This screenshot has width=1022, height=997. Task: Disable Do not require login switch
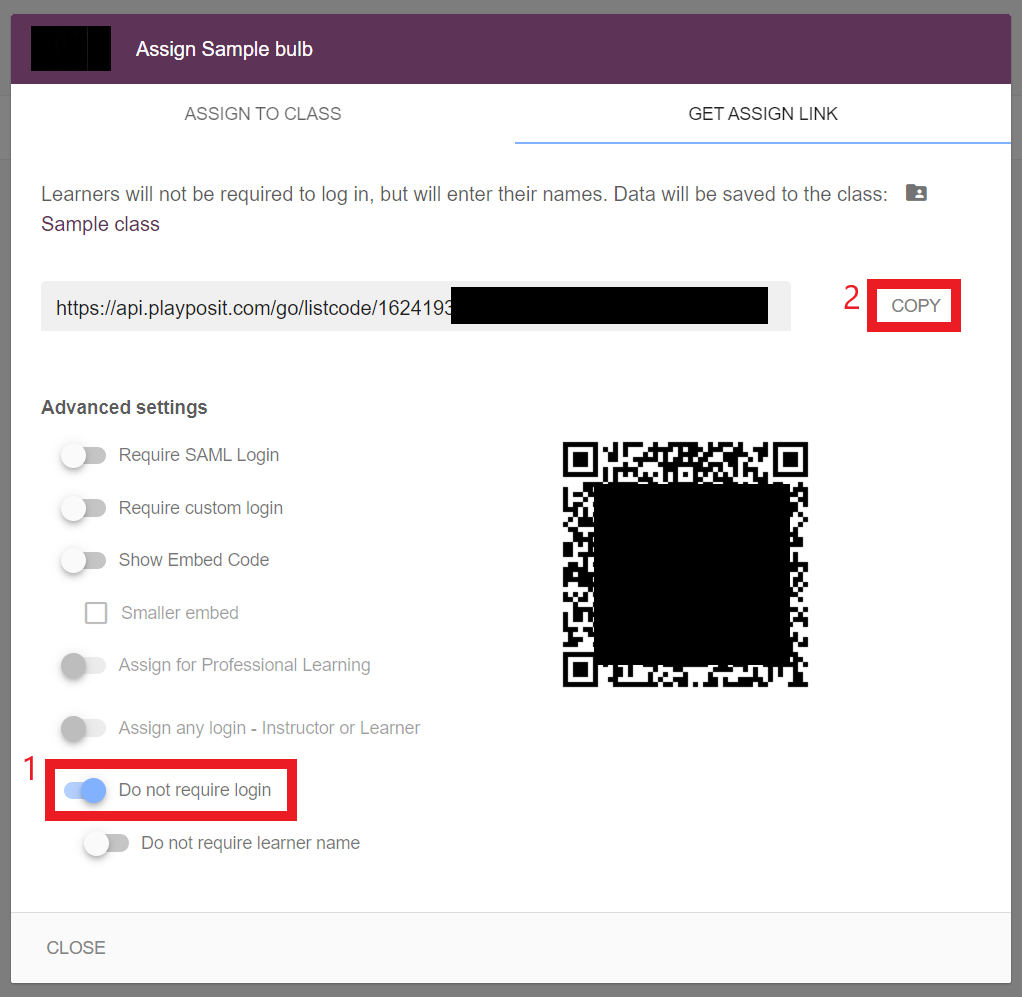pyautogui.click(x=85, y=790)
